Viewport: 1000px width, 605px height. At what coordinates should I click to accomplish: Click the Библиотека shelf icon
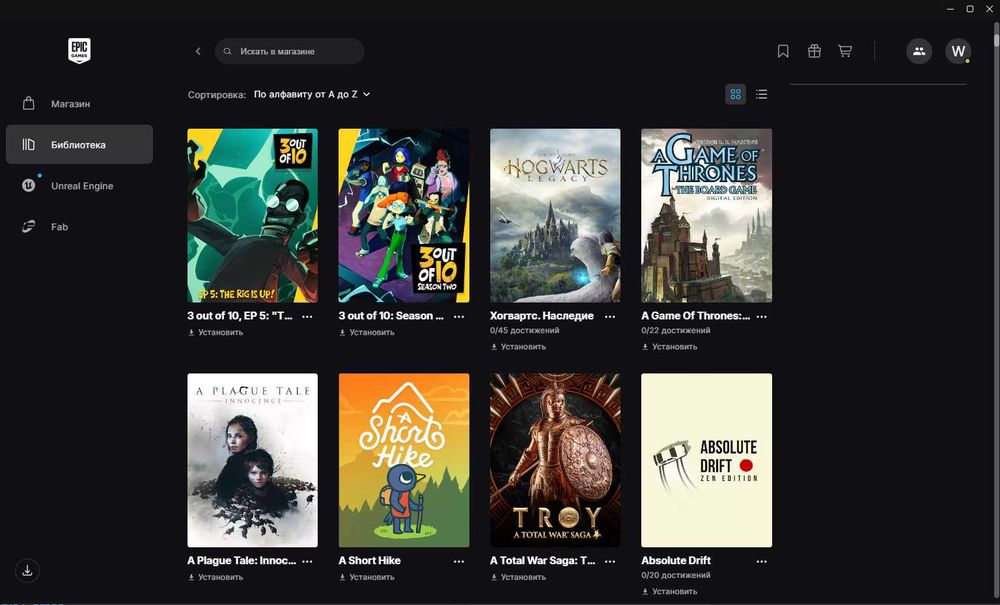29,145
